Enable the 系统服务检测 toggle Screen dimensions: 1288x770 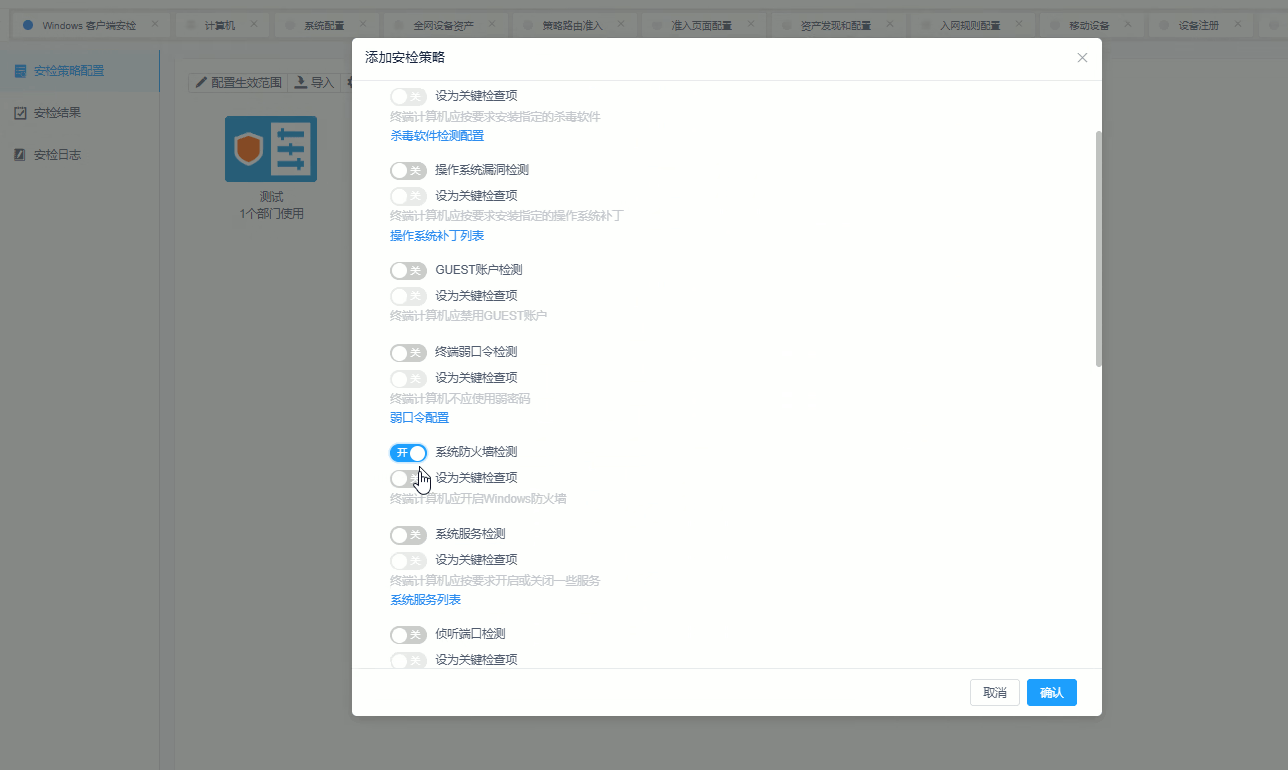click(408, 535)
